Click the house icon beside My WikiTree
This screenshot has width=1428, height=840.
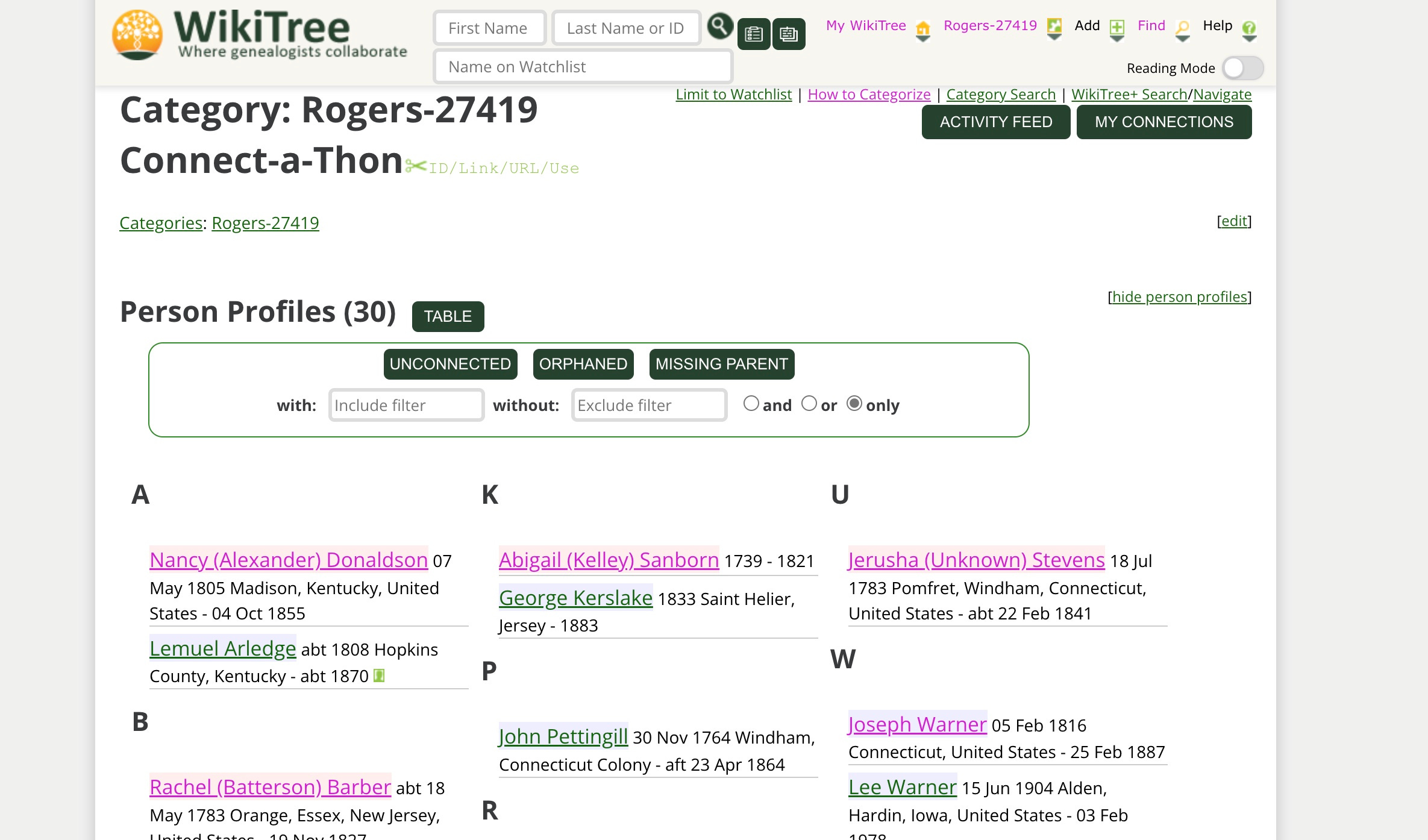[x=922, y=29]
